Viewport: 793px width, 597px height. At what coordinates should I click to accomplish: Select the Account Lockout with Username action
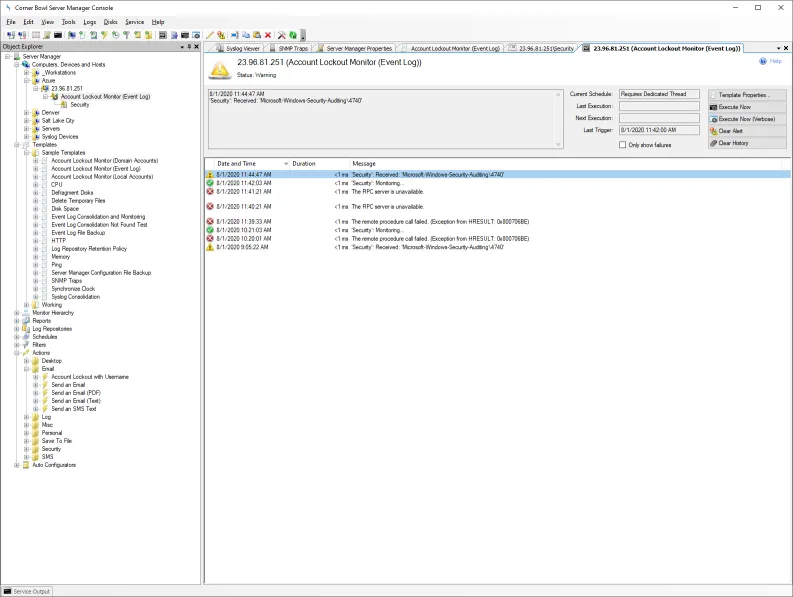(90, 377)
